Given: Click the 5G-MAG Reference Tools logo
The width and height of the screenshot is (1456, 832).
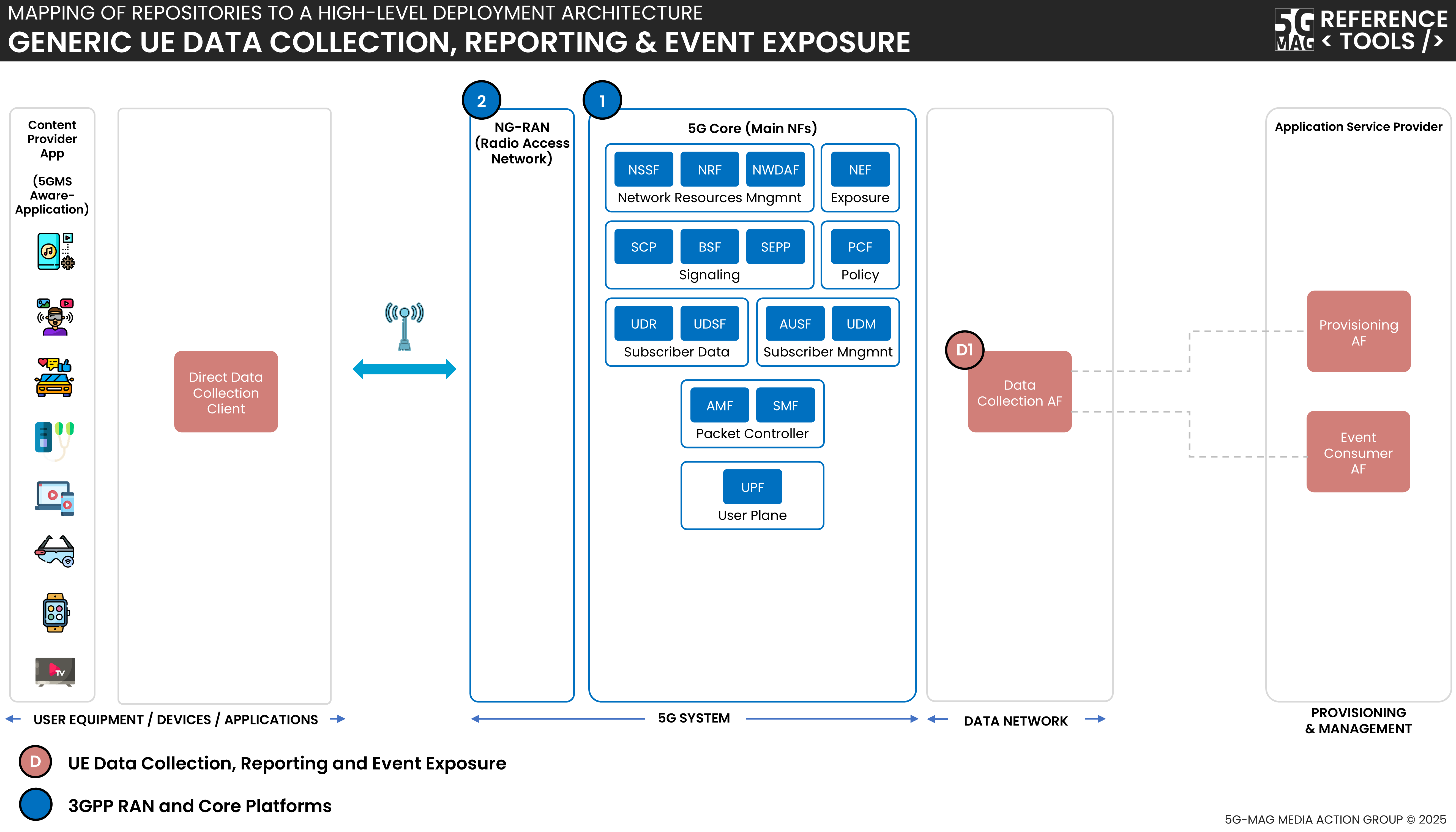Looking at the screenshot, I should click(1361, 30).
